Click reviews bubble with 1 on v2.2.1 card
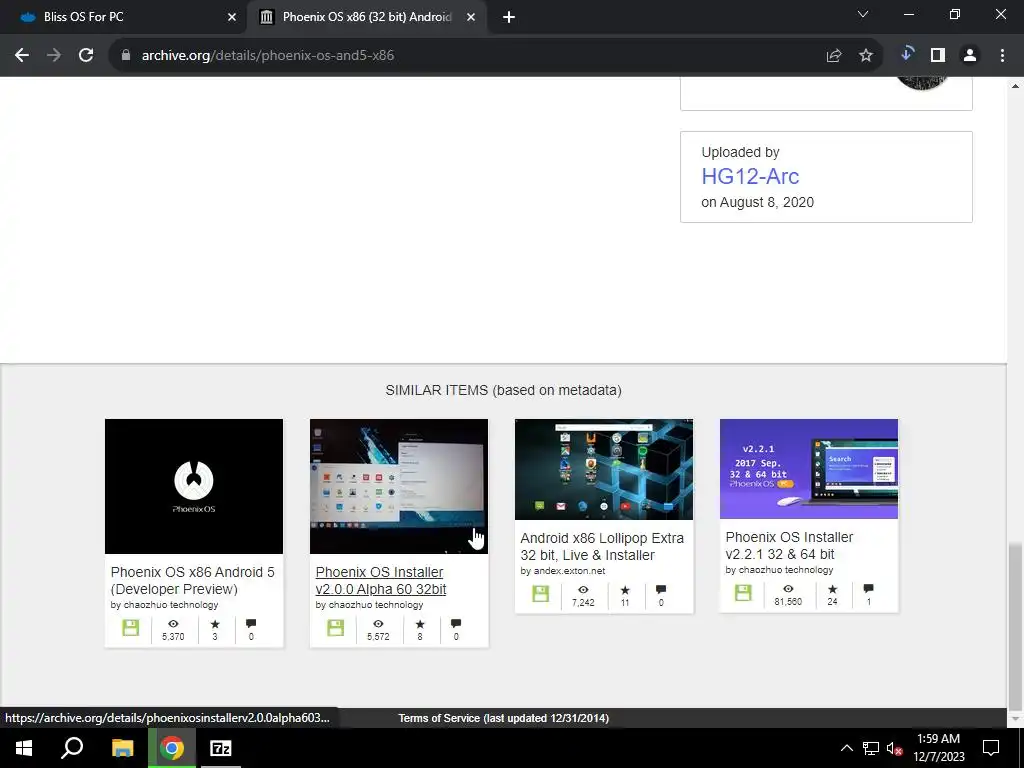The height and width of the screenshot is (768, 1024). point(868,588)
